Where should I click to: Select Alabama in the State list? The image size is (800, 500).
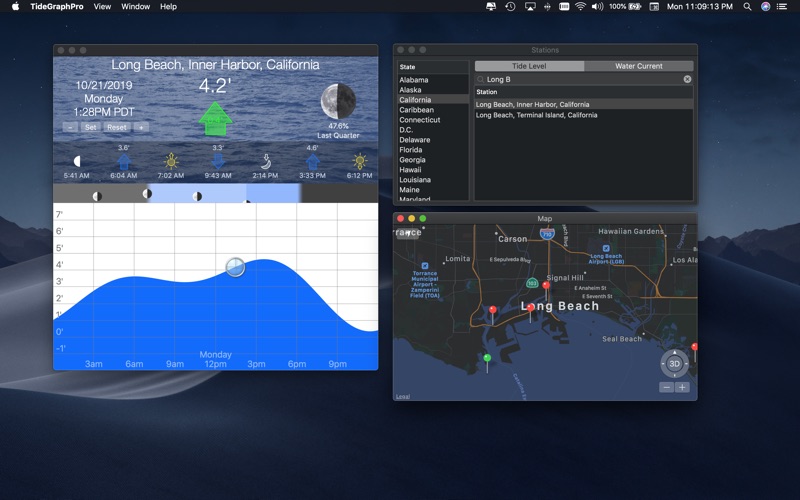click(x=433, y=80)
